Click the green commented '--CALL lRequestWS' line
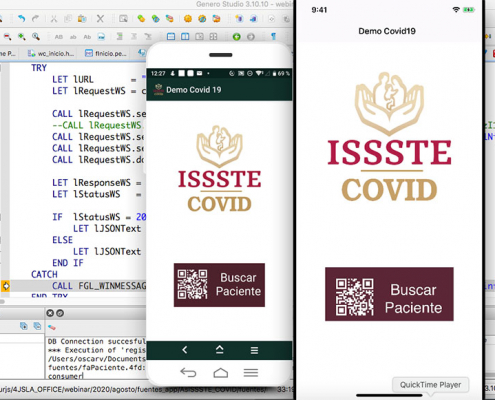Screen dimensions: 495x400 (x=99, y=125)
